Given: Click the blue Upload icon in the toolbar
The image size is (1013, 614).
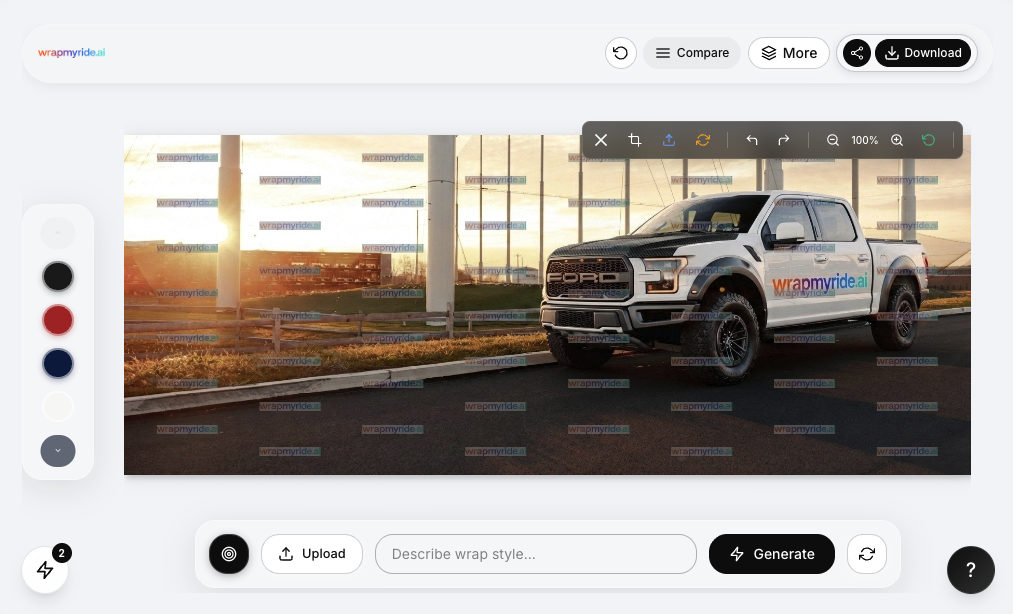Looking at the screenshot, I should pyautogui.click(x=668, y=140).
